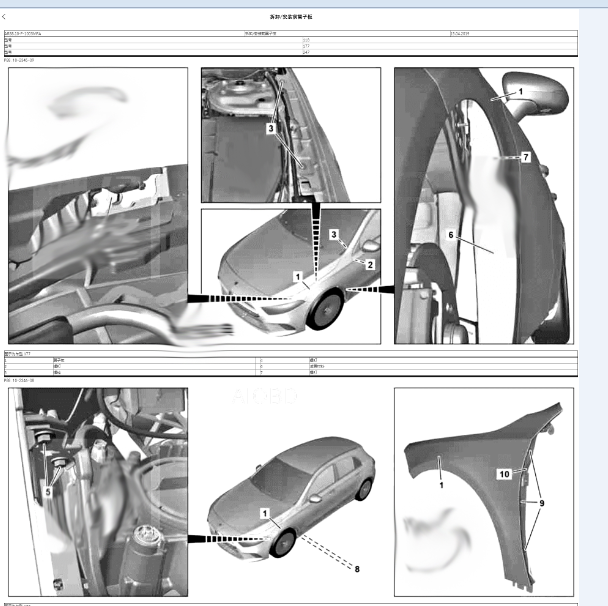
Task: Select callout 5 on the strut mount image
Action: 48,492
